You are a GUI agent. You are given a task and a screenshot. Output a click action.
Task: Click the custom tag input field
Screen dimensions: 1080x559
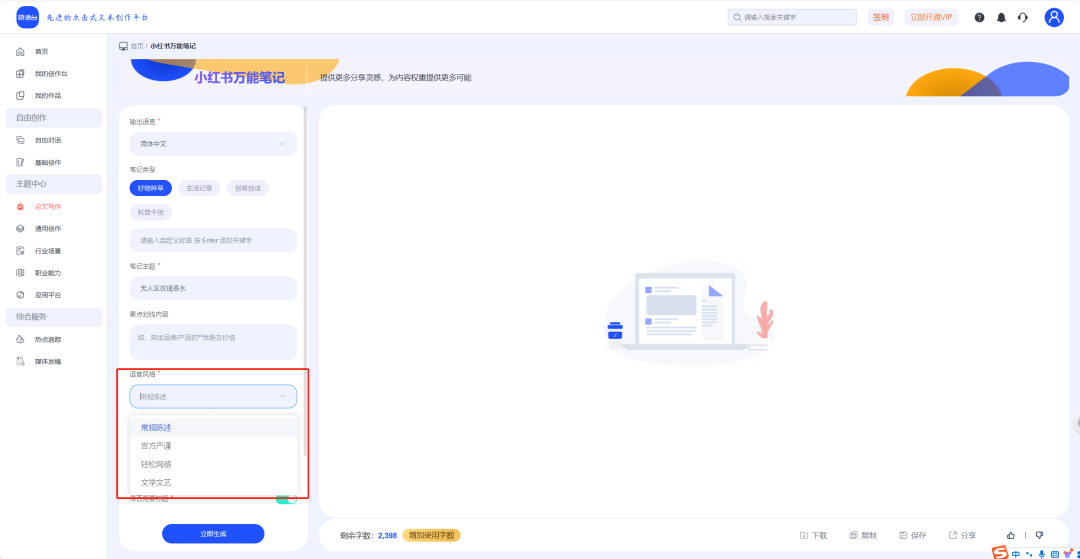click(x=213, y=240)
